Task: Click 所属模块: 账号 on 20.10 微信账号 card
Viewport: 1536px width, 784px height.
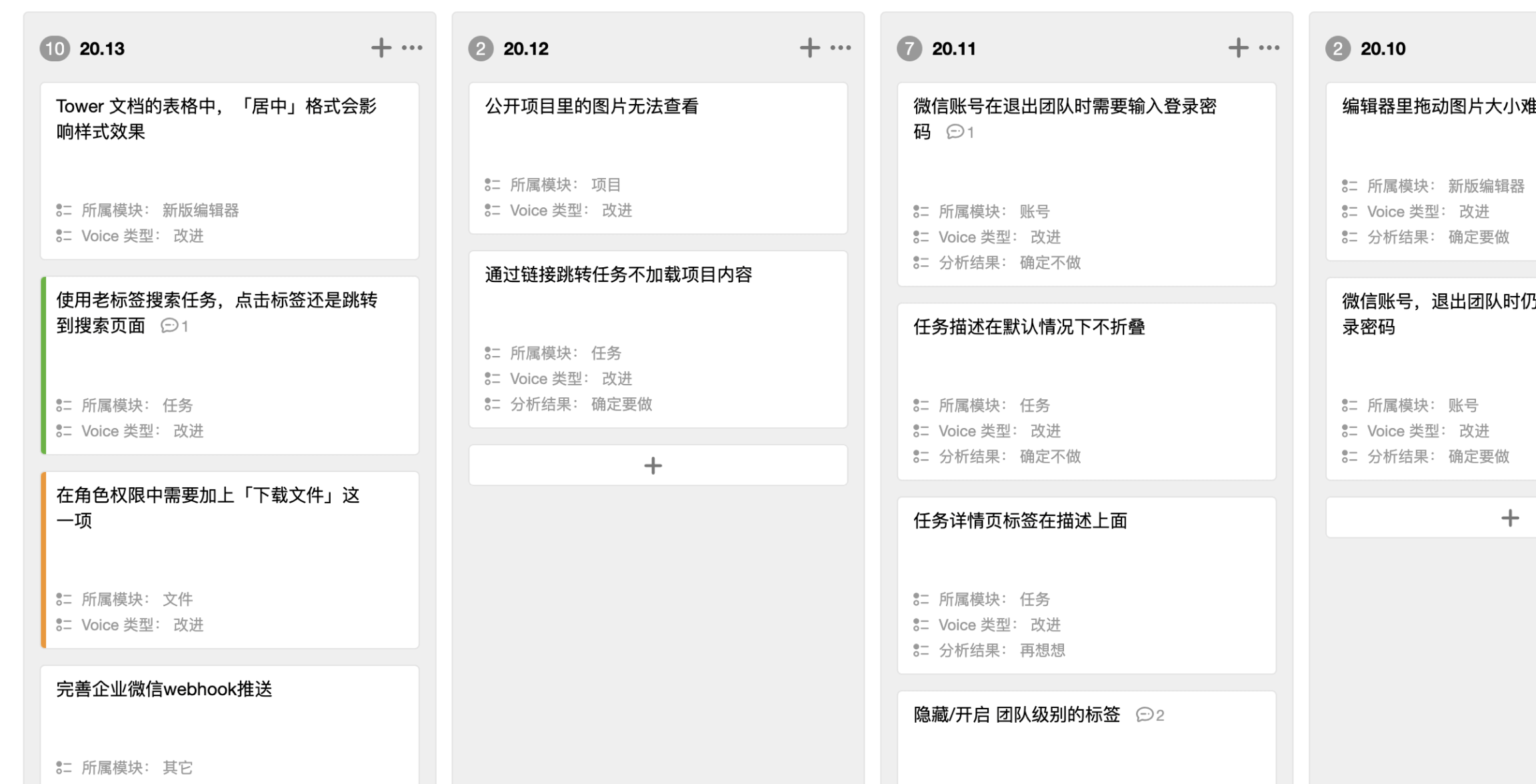Action: (x=1411, y=405)
